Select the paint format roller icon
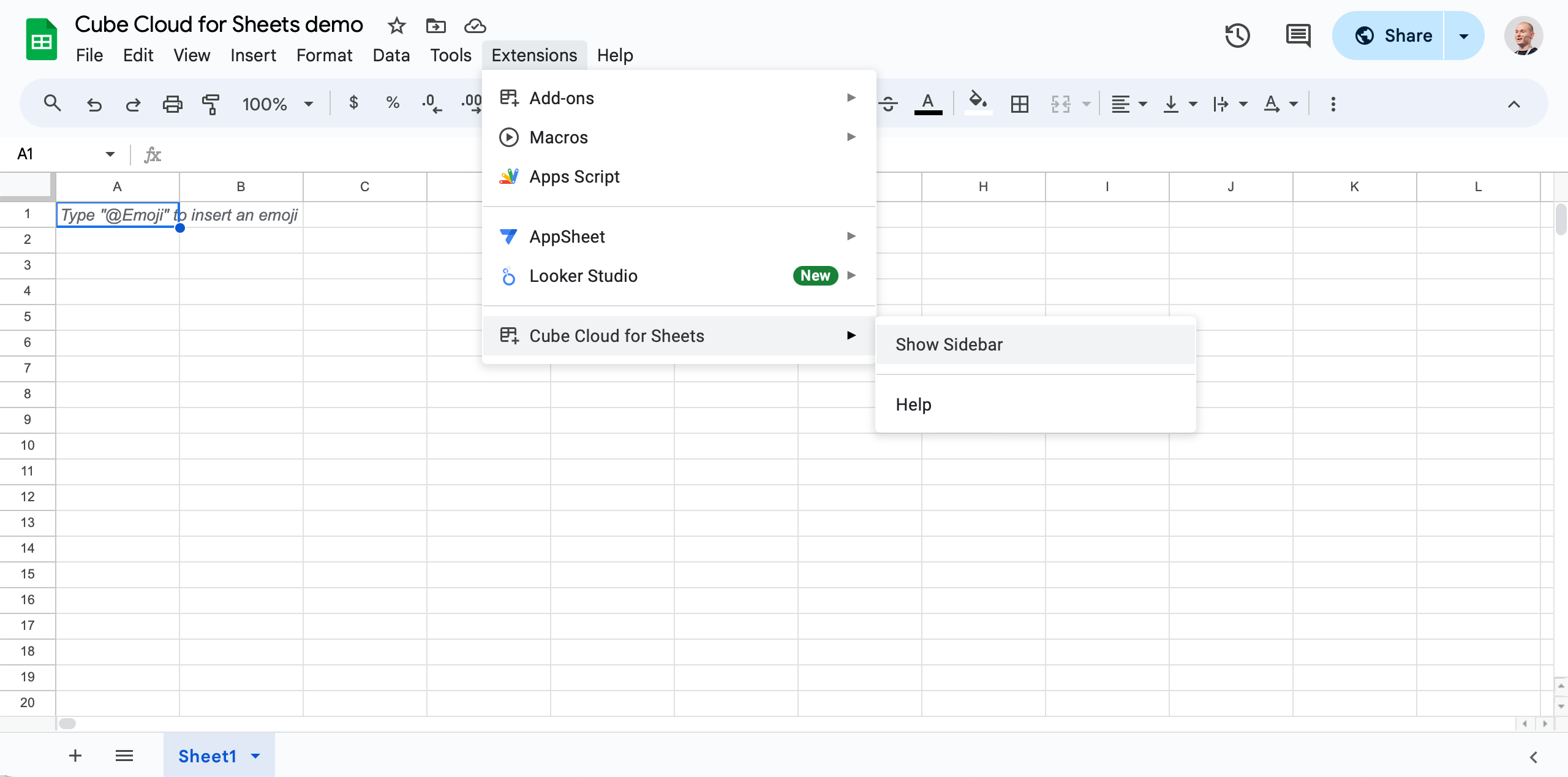The image size is (1568, 777). point(210,104)
